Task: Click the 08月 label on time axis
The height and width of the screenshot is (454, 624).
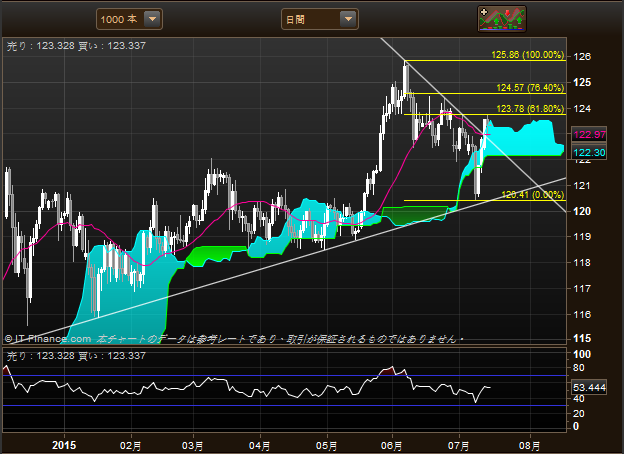Action: click(530, 446)
